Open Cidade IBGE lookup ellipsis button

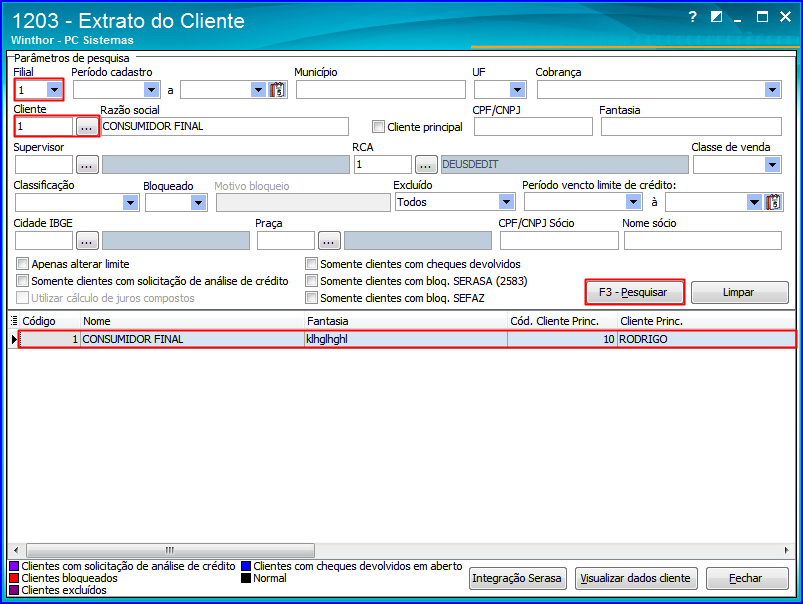pyautogui.click(x=87, y=240)
